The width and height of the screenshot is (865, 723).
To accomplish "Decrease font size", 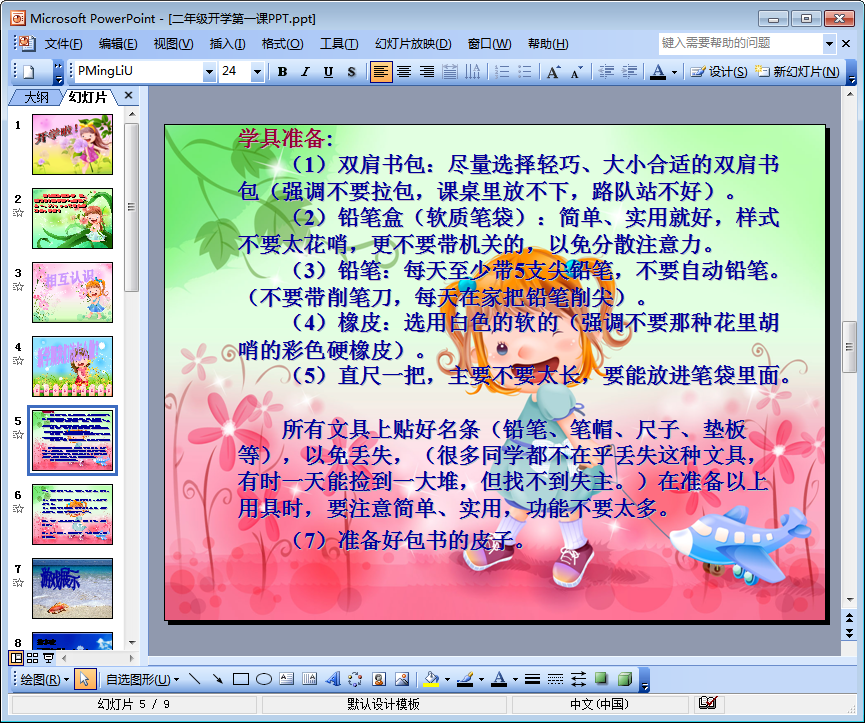I will coord(576,72).
